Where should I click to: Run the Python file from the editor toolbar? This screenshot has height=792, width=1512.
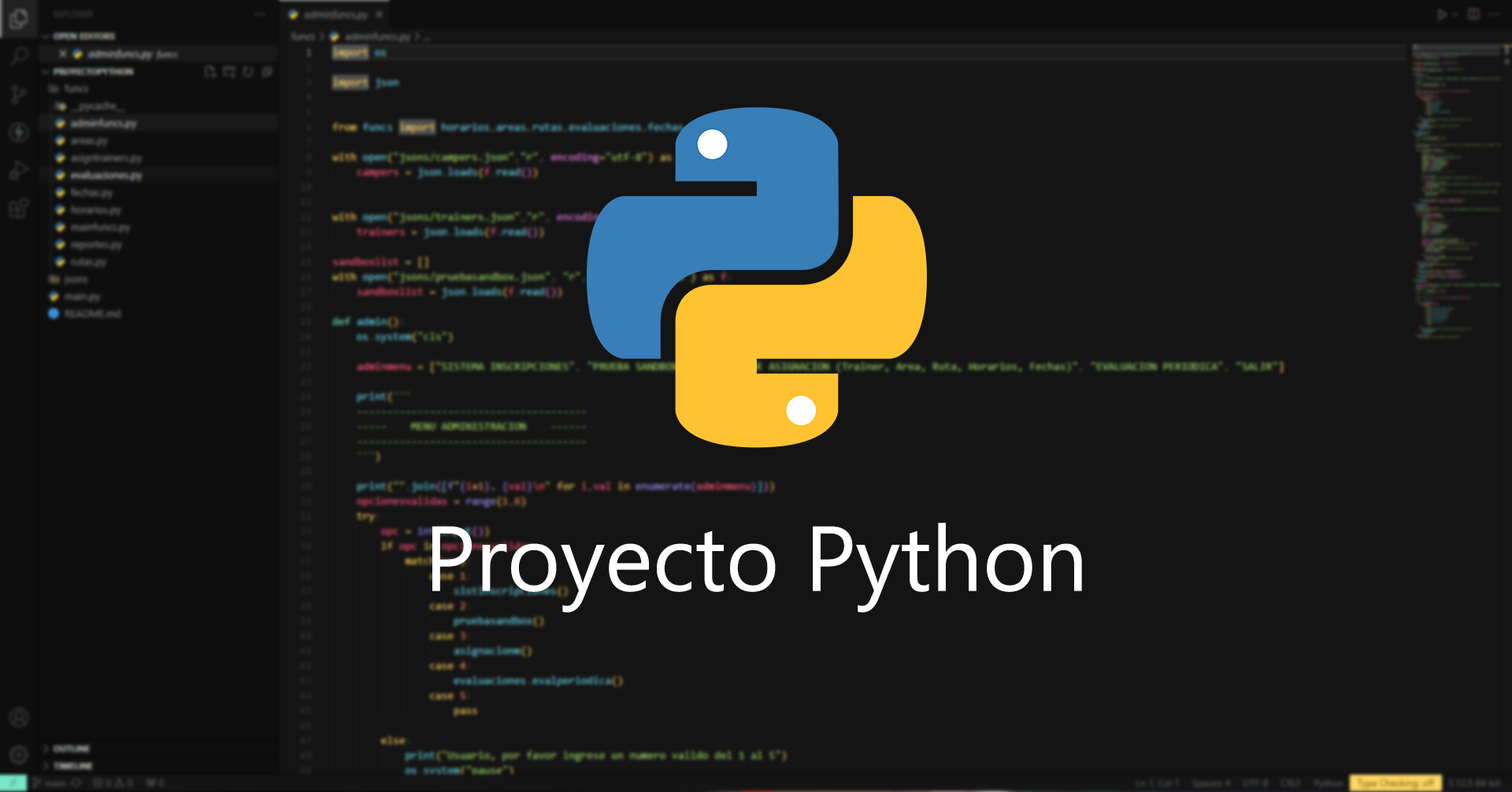click(1441, 14)
